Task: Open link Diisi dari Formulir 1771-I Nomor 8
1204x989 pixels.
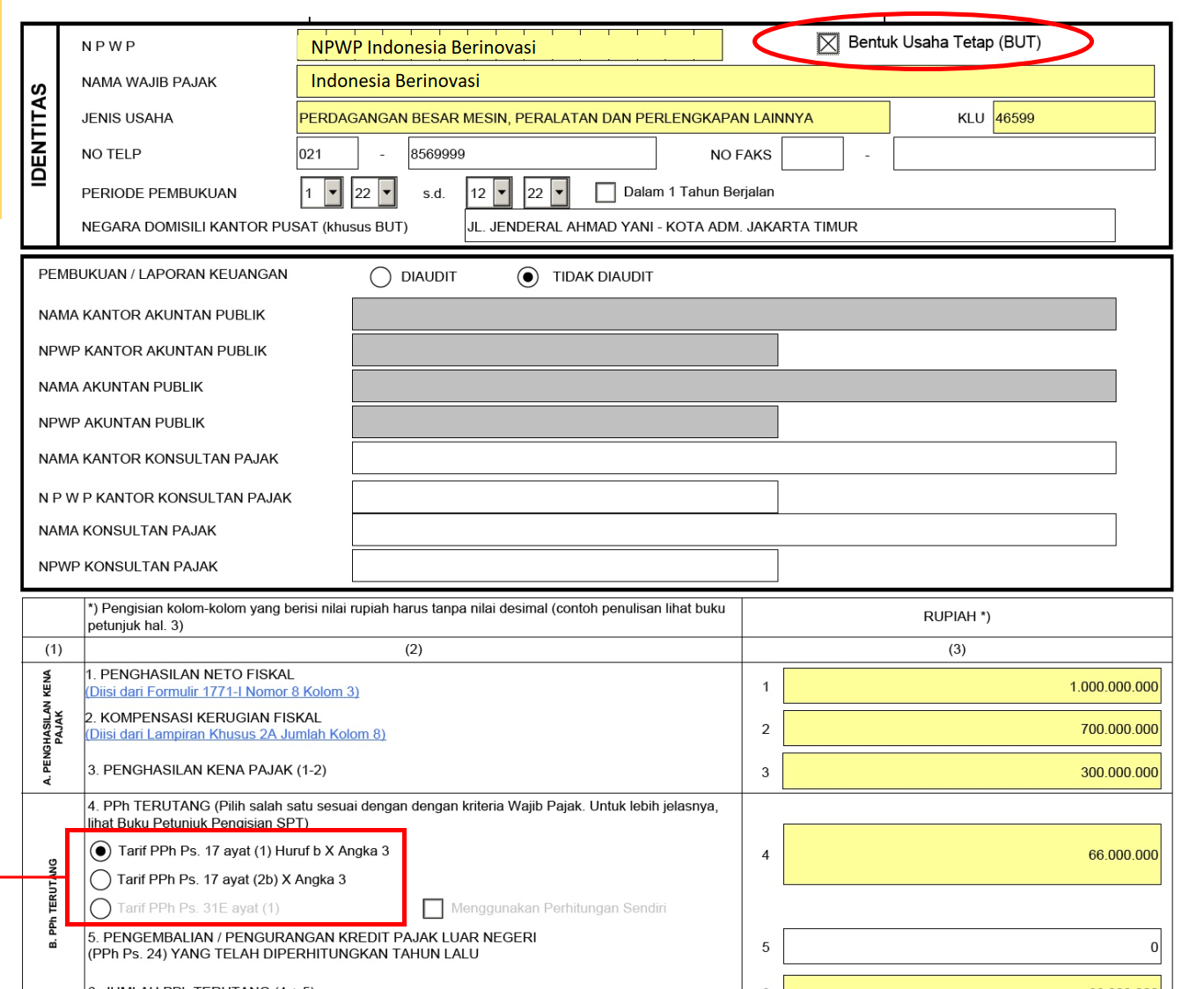Action: (223, 692)
